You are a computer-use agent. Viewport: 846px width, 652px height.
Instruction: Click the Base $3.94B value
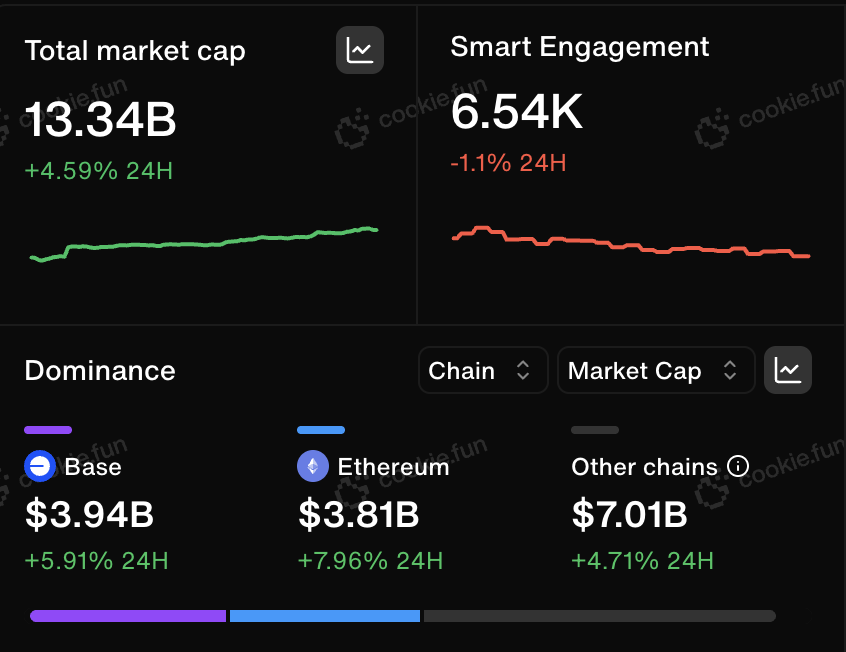coord(90,514)
